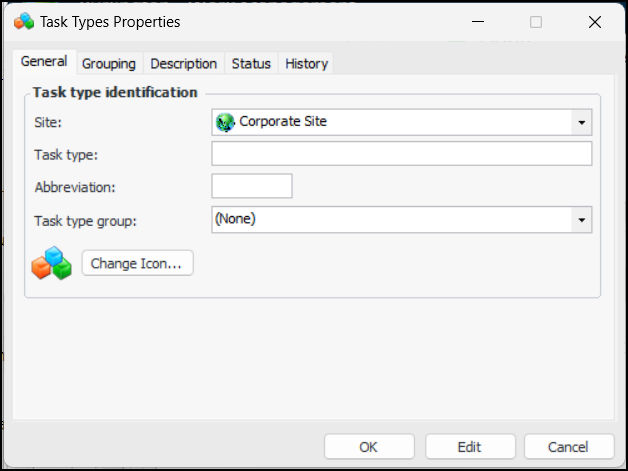Minimize the Task Types Properties dialog

click(x=477, y=21)
